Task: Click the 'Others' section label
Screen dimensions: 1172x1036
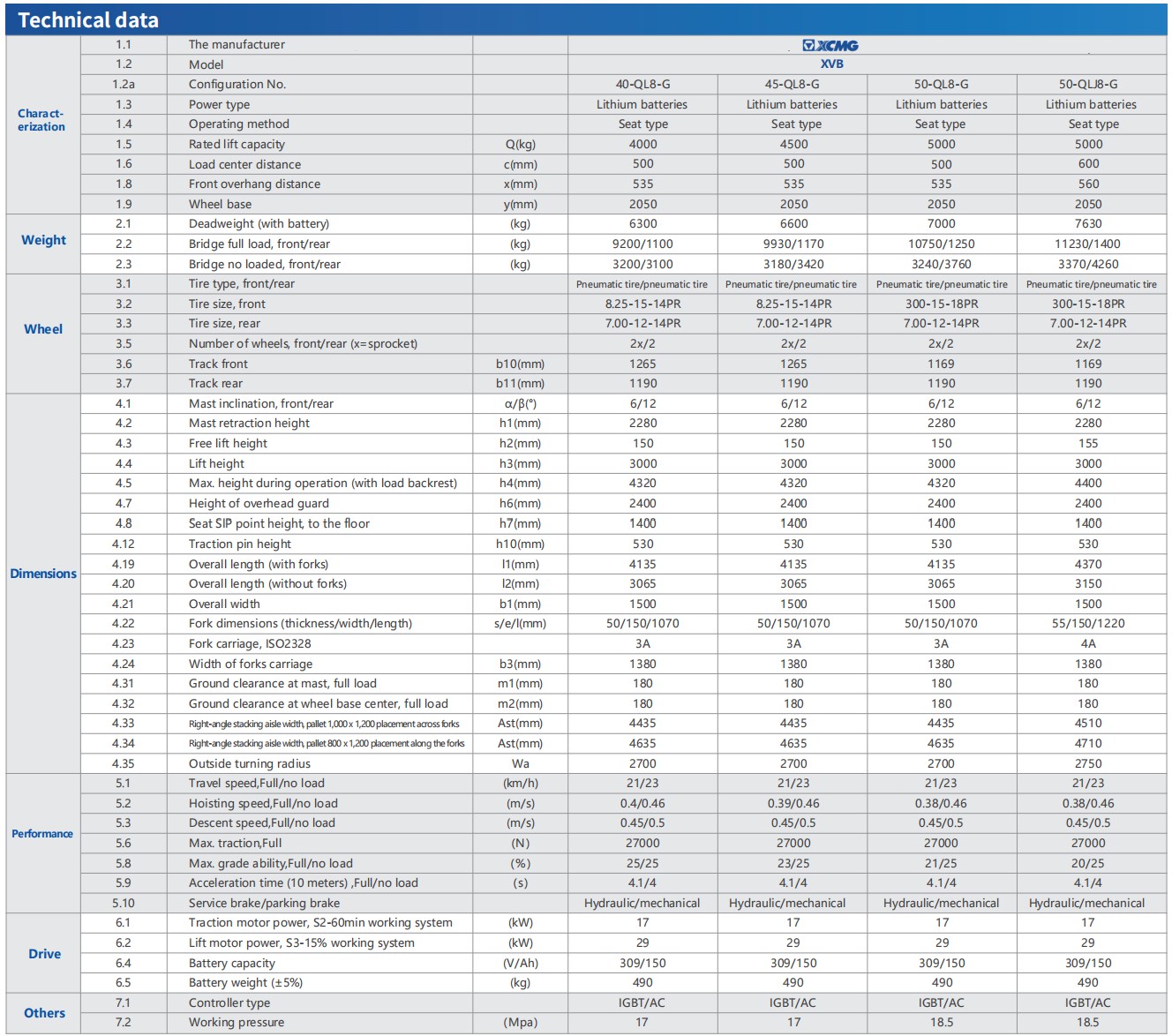Action: (x=44, y=1013)
